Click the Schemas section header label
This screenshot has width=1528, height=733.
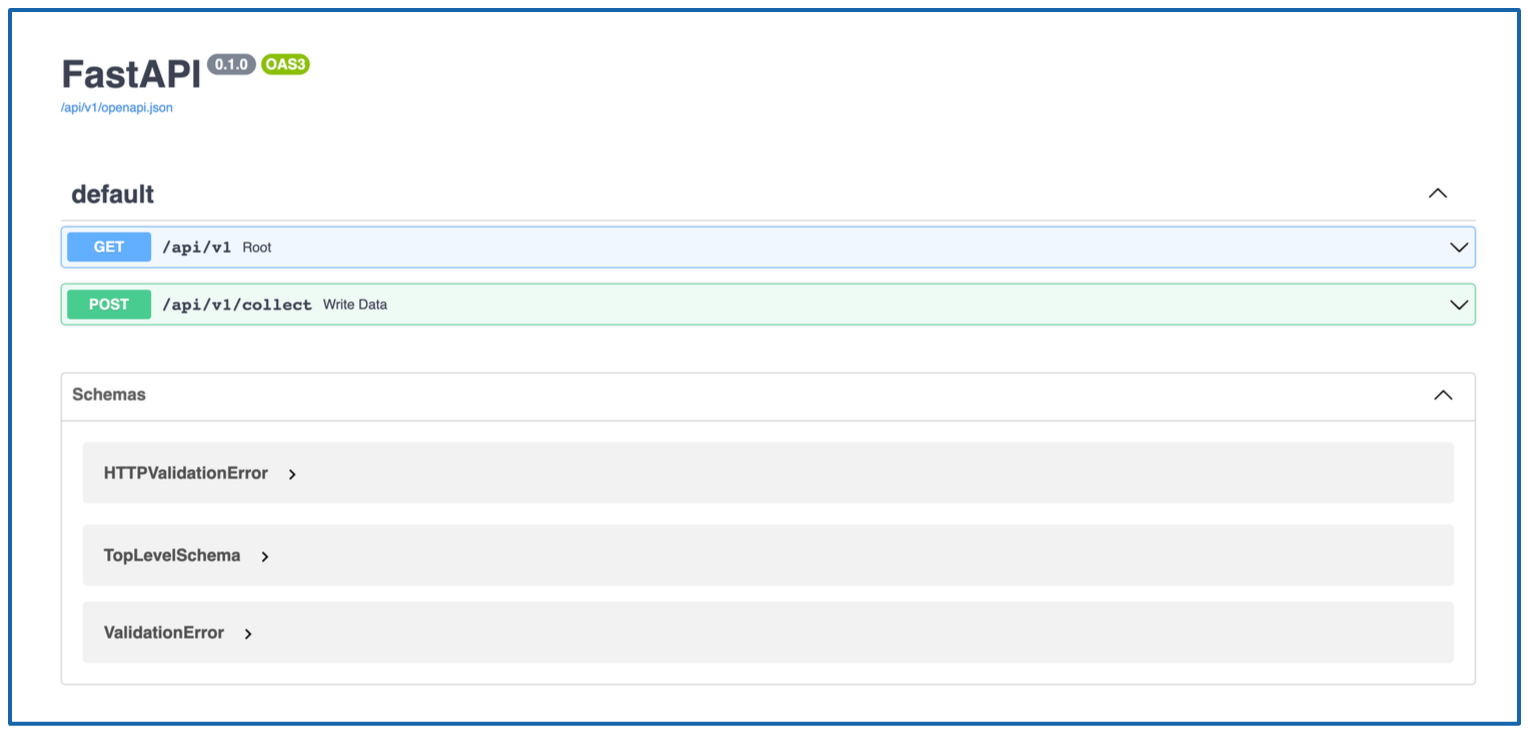[109, 395]
